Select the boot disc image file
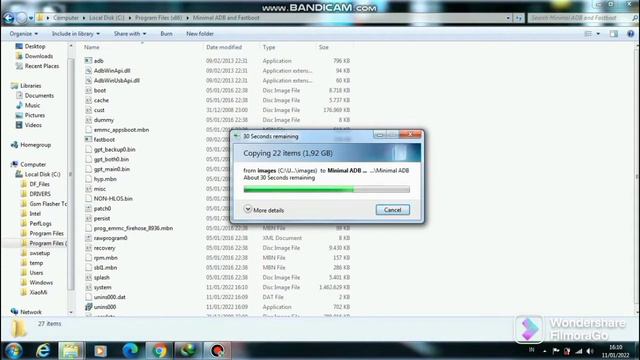Viewport: 640px width, 360px height. point(100,90)
